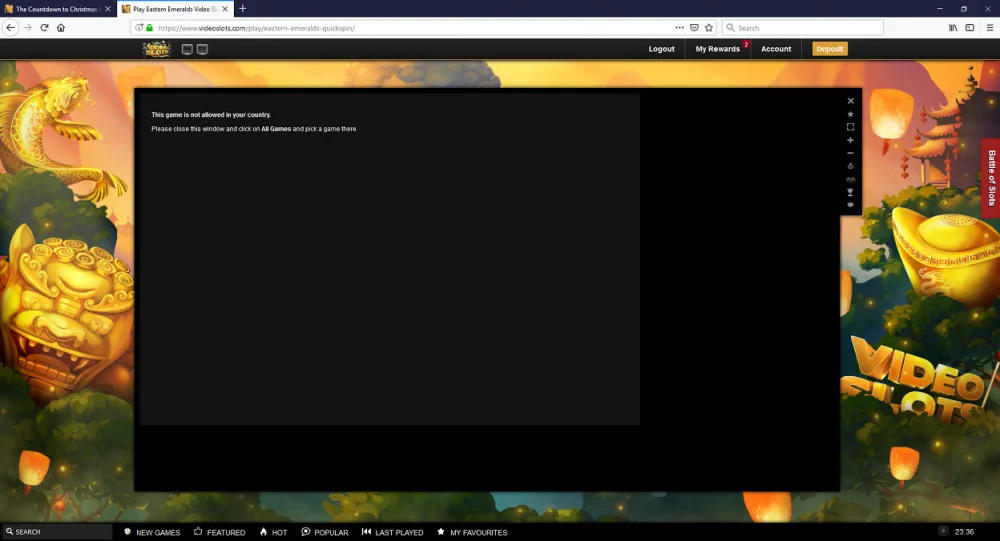Close the Countdown to Christmas tab
This screenshot has height=541, width=1000.
tap(107, 9)
